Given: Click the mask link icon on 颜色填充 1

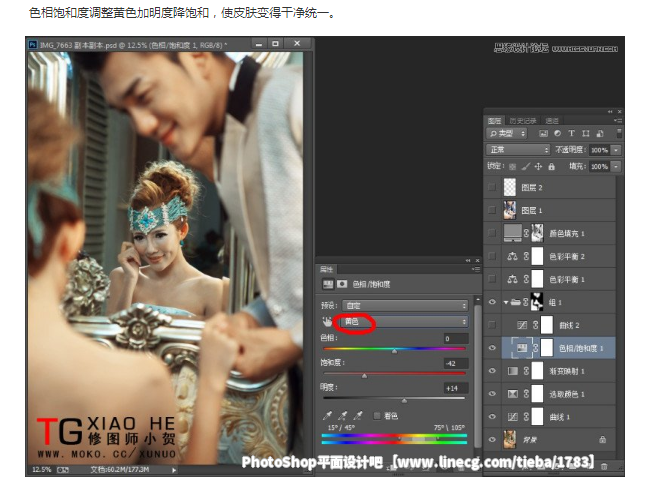Looking at the screenshot, I should (x=526, y=233).
